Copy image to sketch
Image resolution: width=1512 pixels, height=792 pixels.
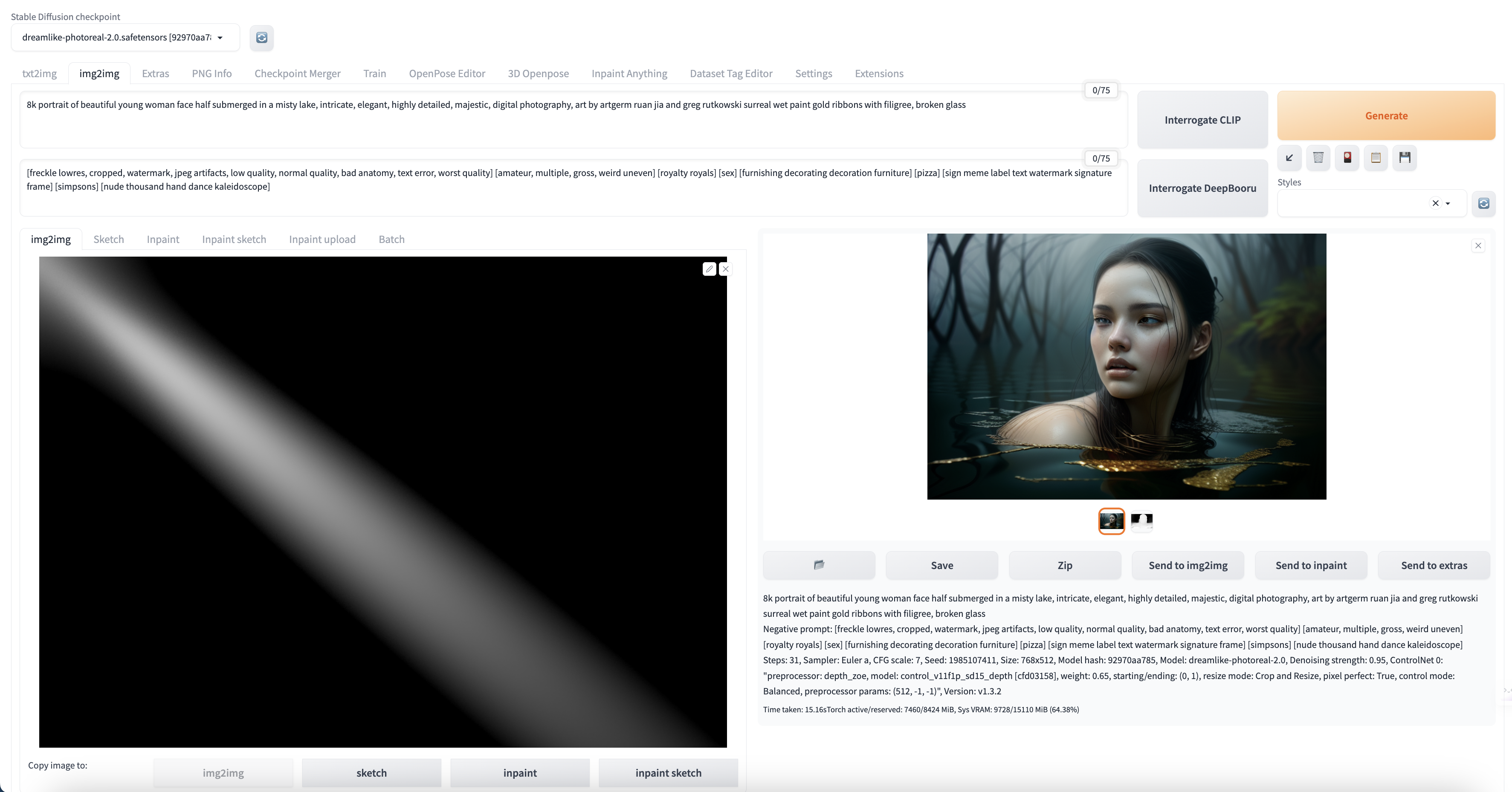(x=371, y=773)
